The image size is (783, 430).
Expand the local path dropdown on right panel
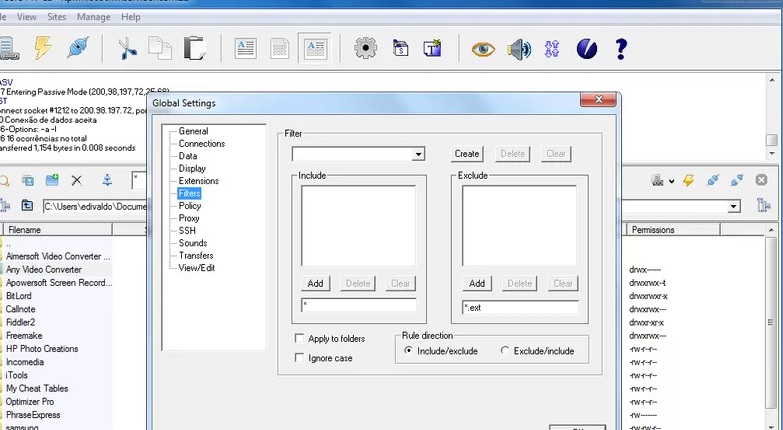pyautogui.click(x=734, y=206)
